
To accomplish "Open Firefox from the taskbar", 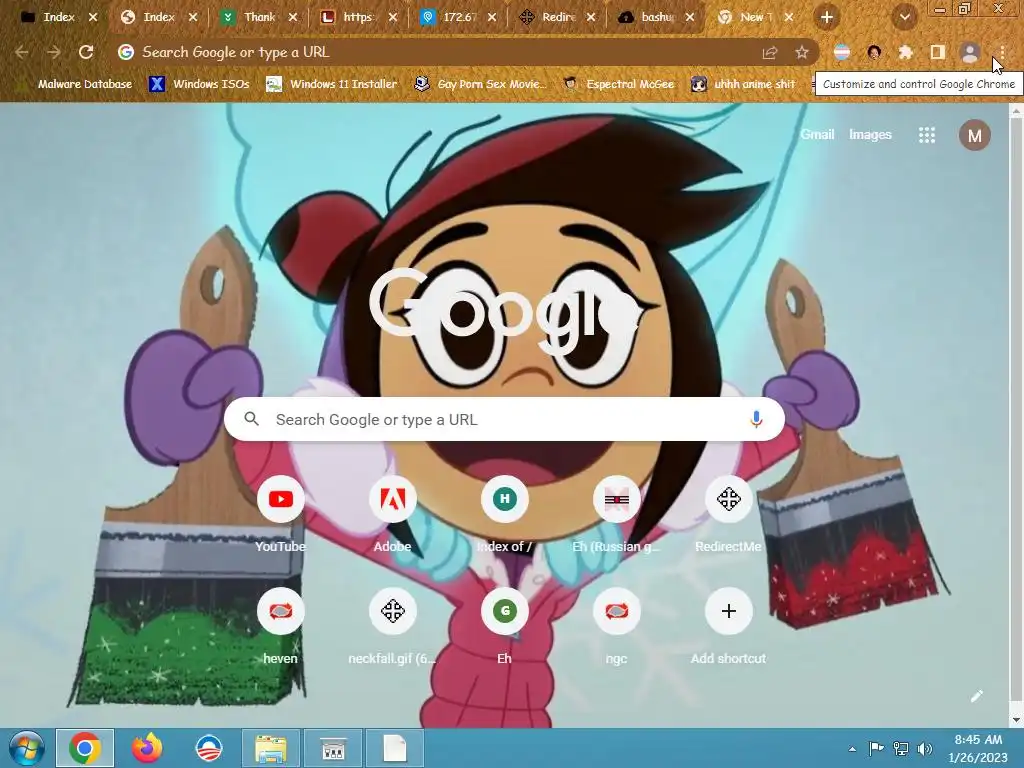I will (147, 748).
